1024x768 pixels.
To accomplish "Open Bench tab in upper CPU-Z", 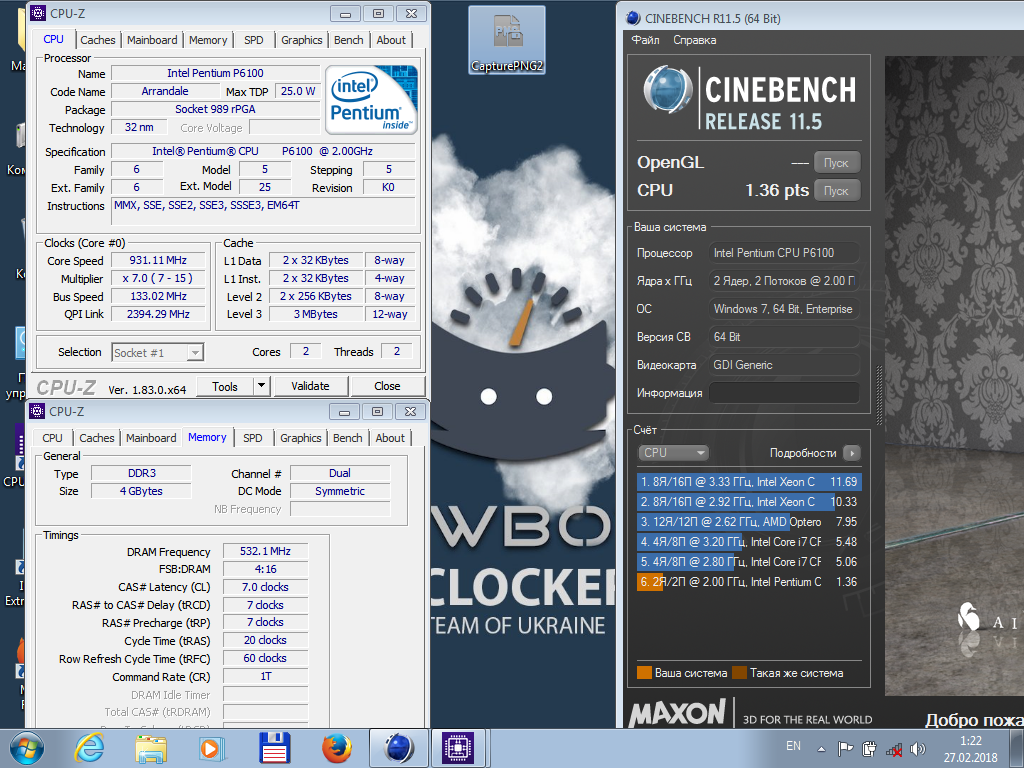I will [x=348, y=40].
